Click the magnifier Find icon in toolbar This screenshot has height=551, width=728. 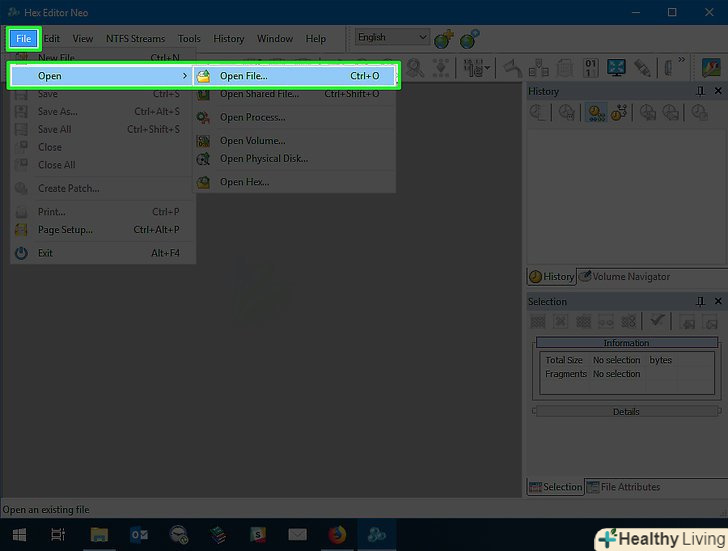click(415, 68)
